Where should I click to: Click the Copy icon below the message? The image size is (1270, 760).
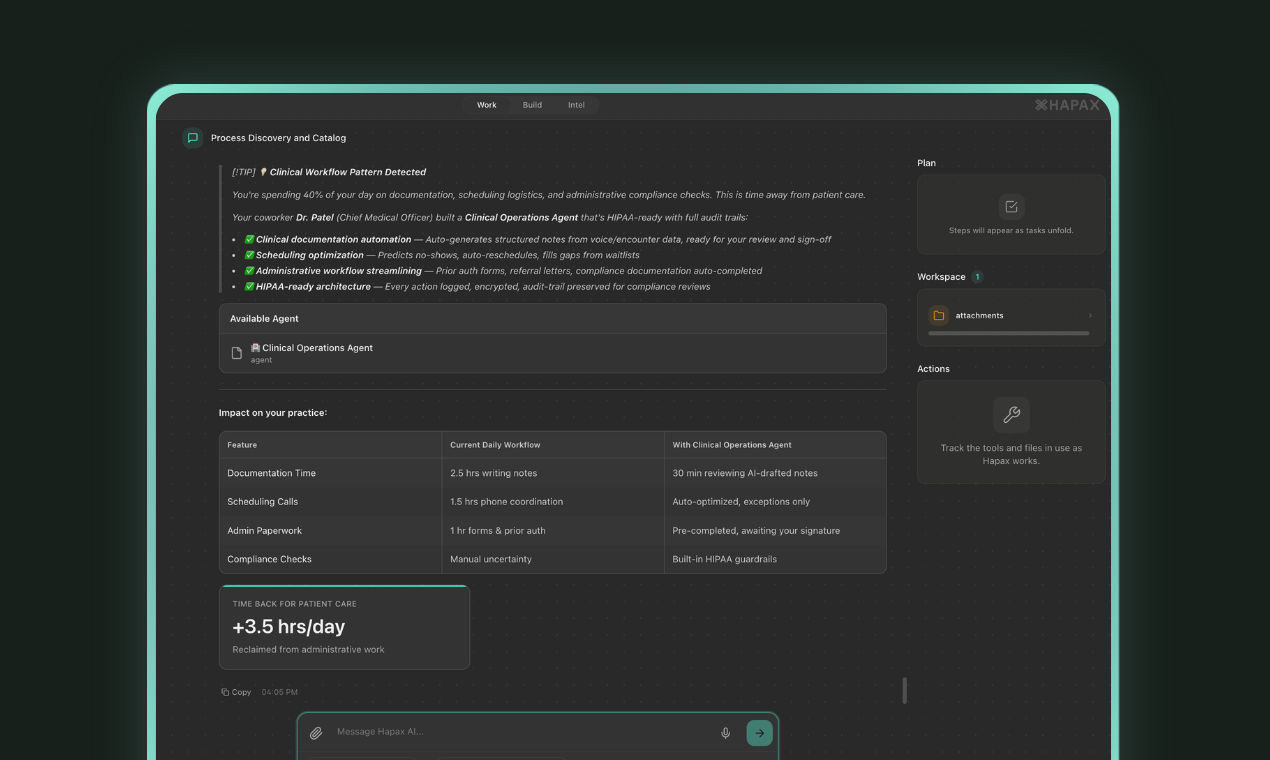coord(226,692)
